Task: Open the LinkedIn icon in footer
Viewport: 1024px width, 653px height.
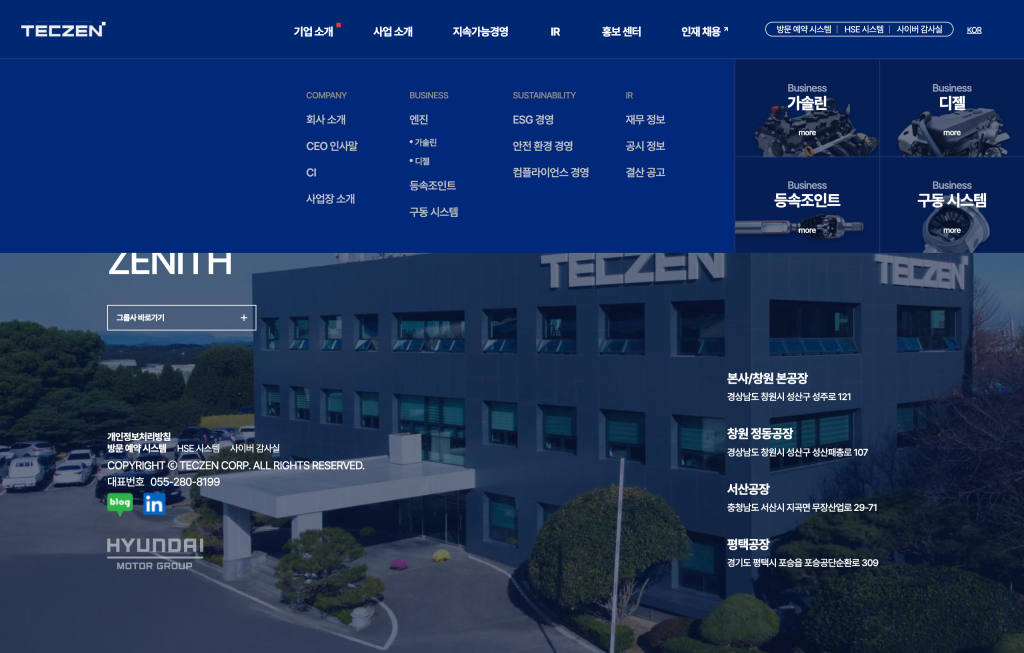Action: pos(154,504)
